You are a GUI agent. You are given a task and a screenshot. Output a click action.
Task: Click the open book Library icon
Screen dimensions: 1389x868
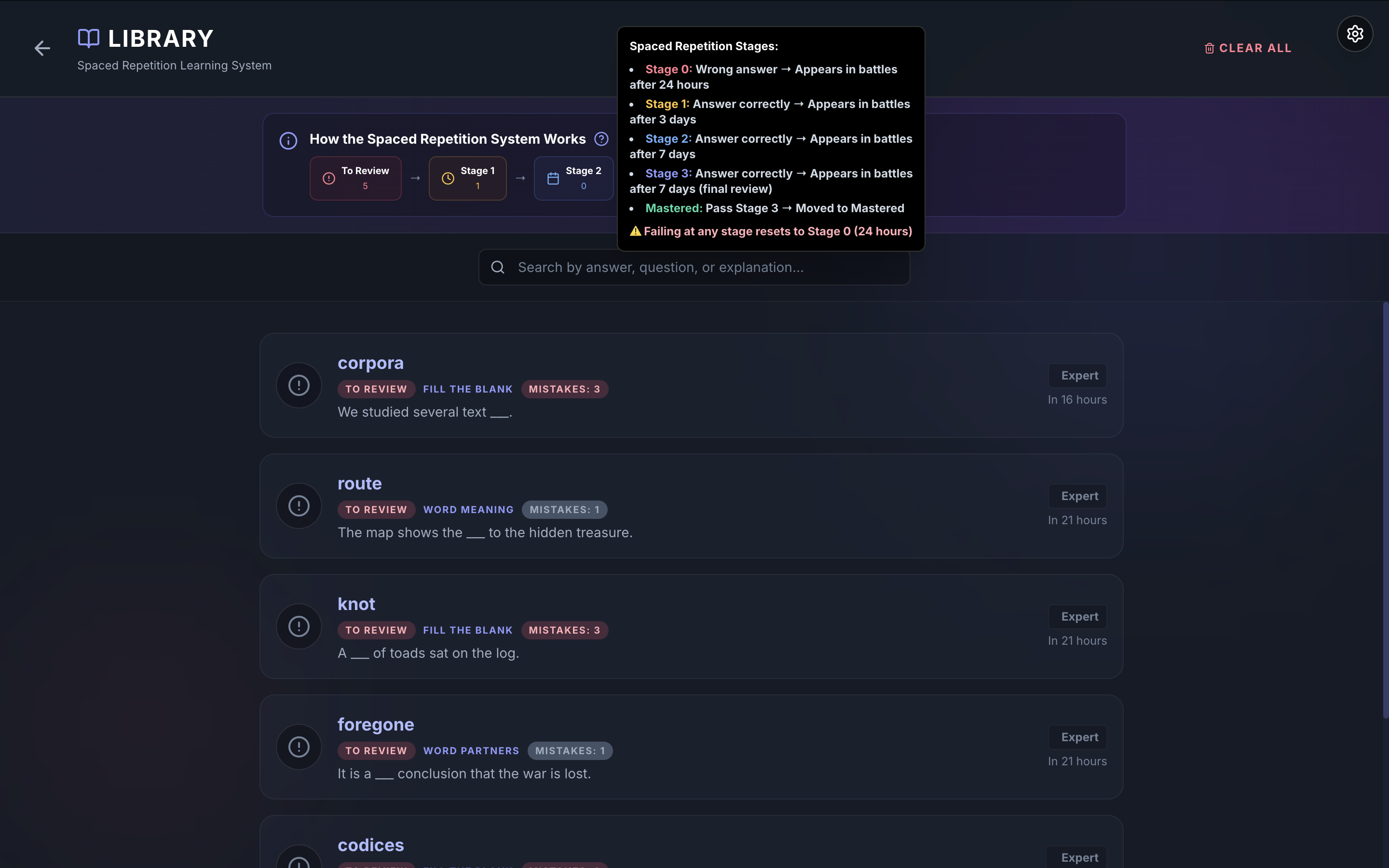88,39
